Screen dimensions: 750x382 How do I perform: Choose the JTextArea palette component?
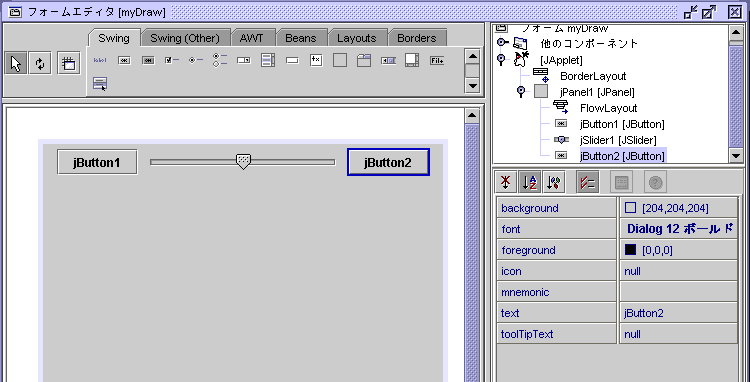[x=316, y=60]
